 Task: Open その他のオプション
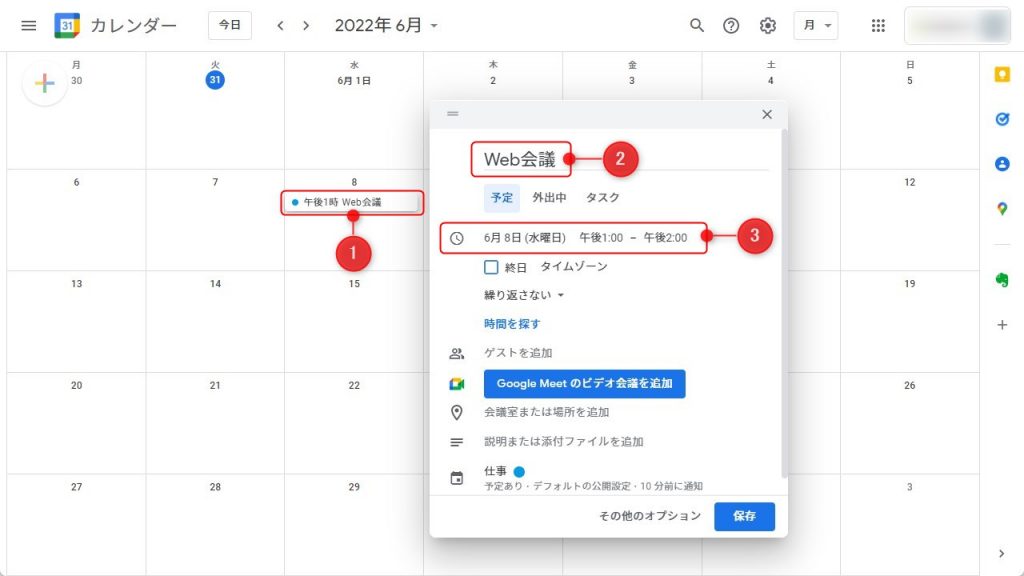(650, 516)
